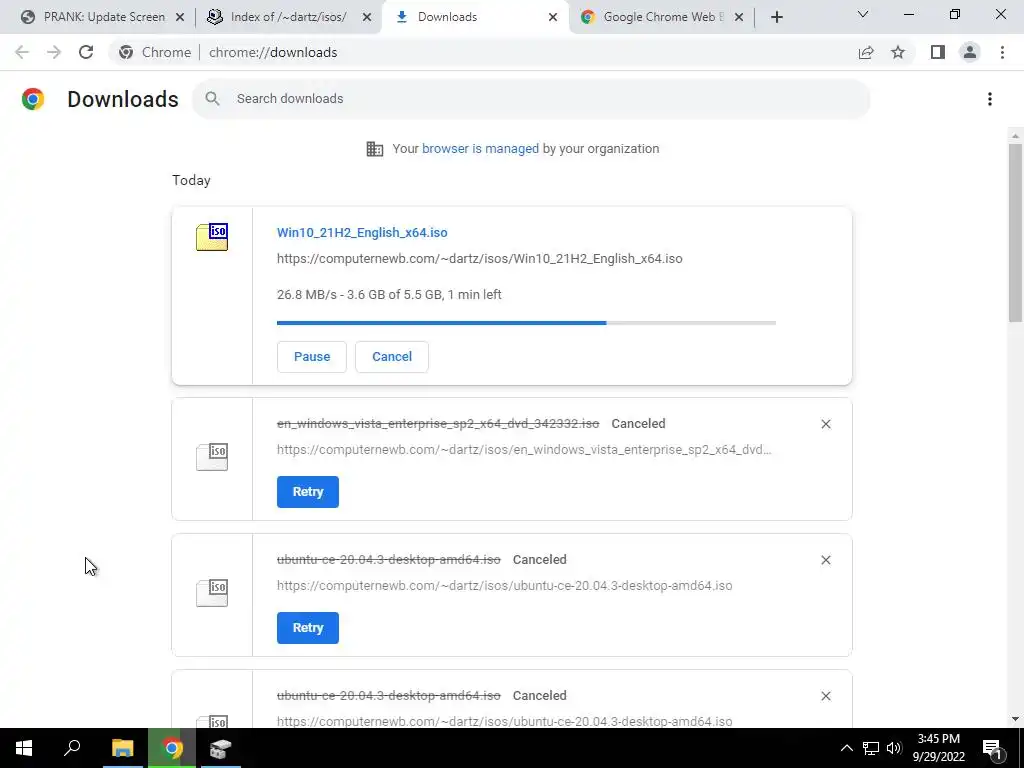Screen dimensions: 1024x768
Task: Click the page scrollbar thumb
Action: (x=1015, y=232)
